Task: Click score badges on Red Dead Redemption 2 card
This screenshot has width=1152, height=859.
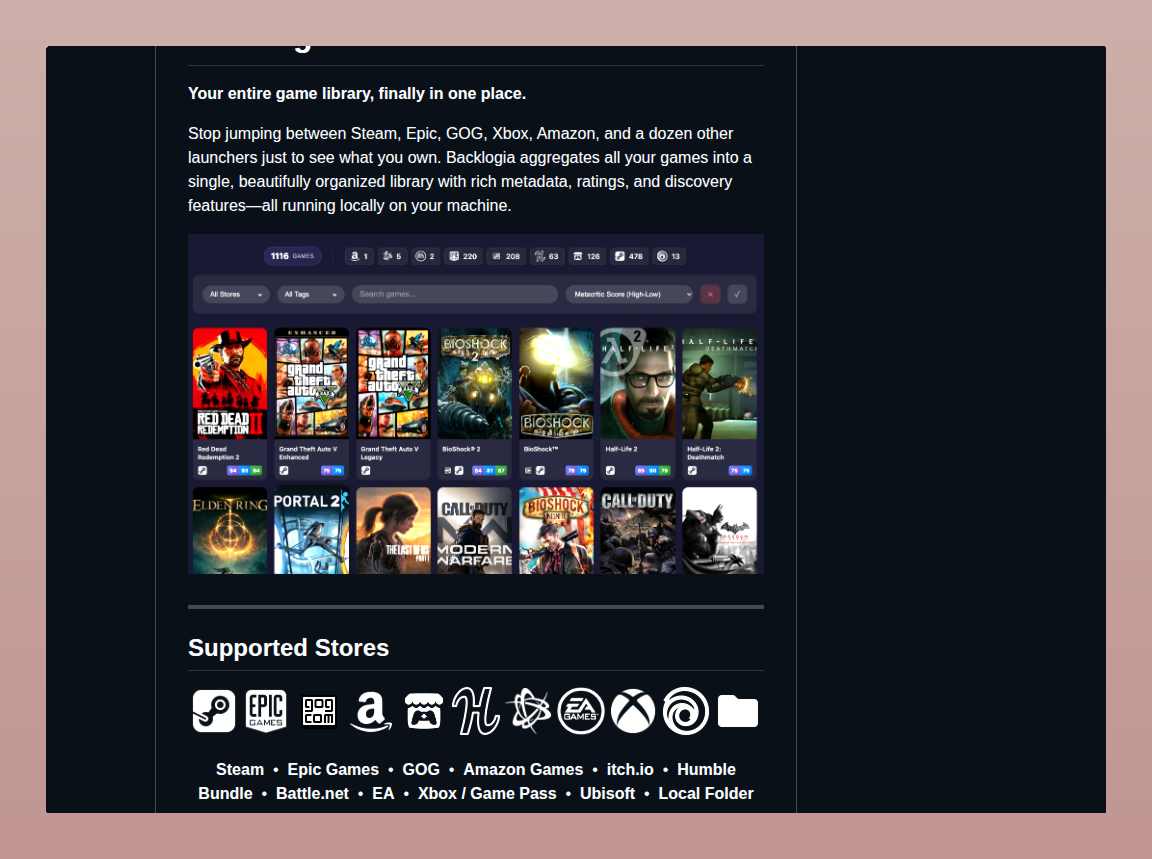Action: pyautogui.click(x=245, y=470)
